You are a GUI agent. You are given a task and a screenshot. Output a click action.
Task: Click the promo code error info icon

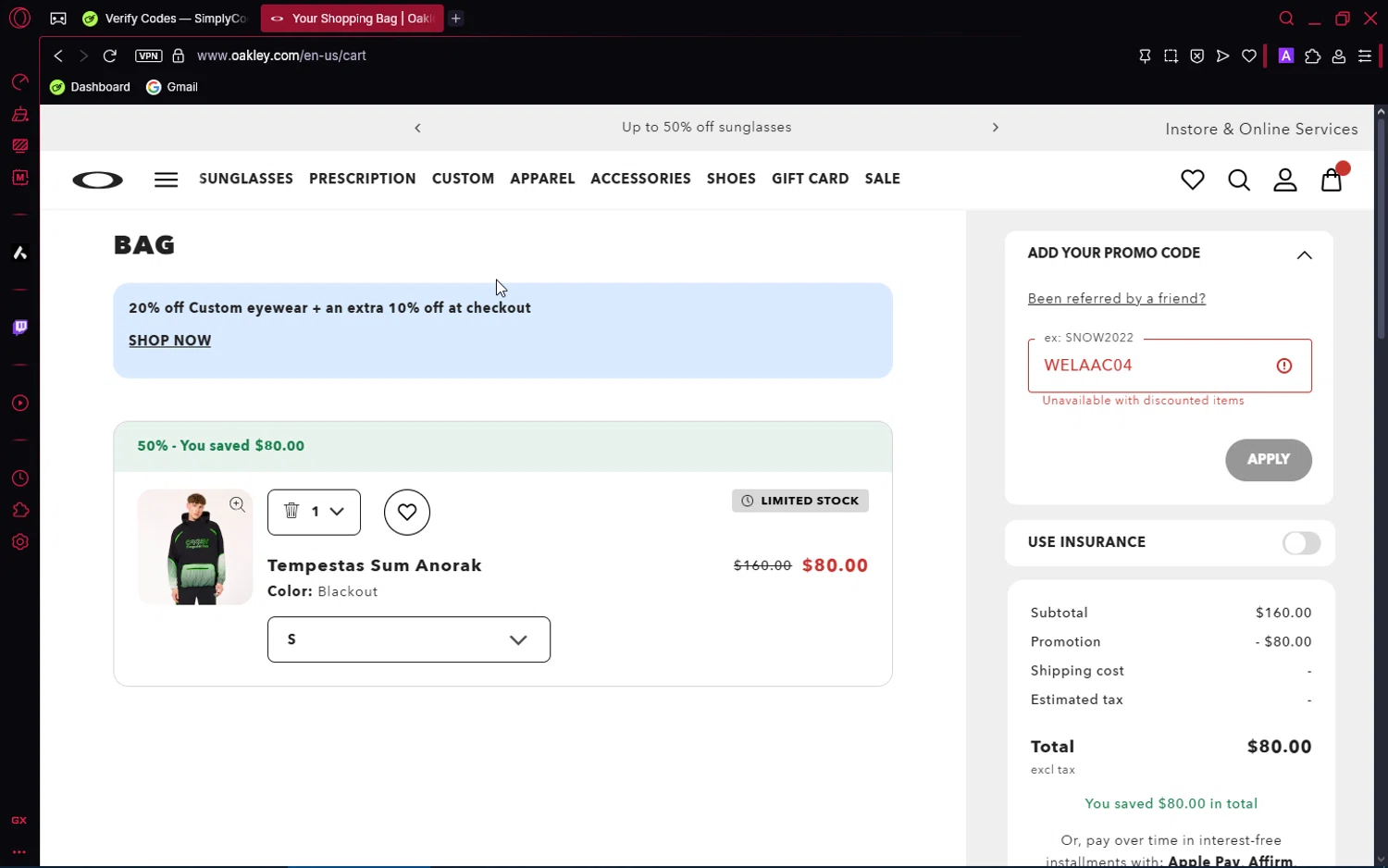[1284, 366]
